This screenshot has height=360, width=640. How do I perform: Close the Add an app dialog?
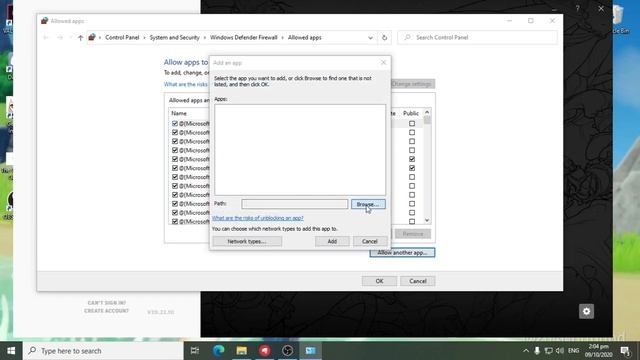click(383, 62)
